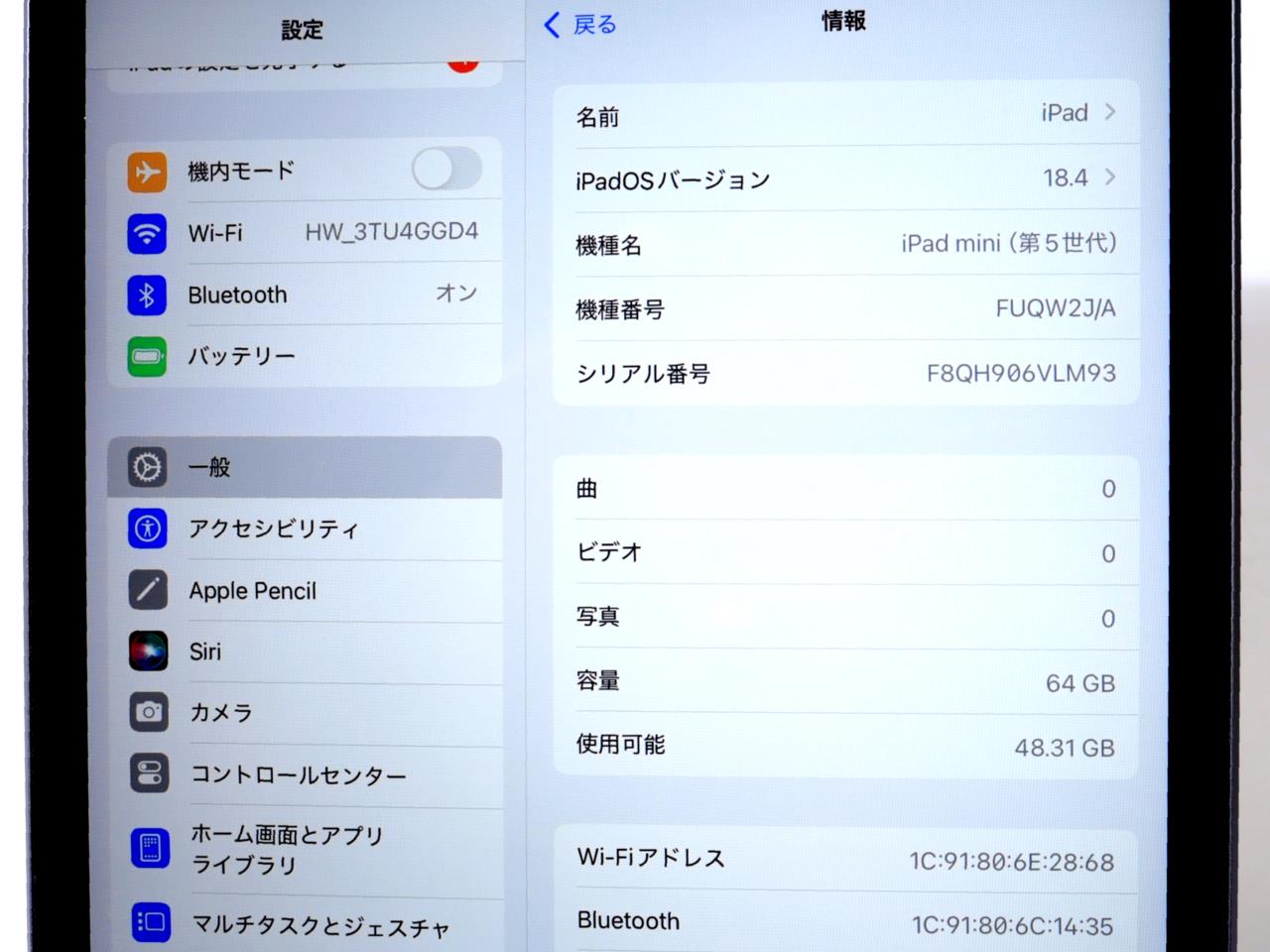
Task: Toggle the 機内モード switch
Action: (x=447, y=169)
